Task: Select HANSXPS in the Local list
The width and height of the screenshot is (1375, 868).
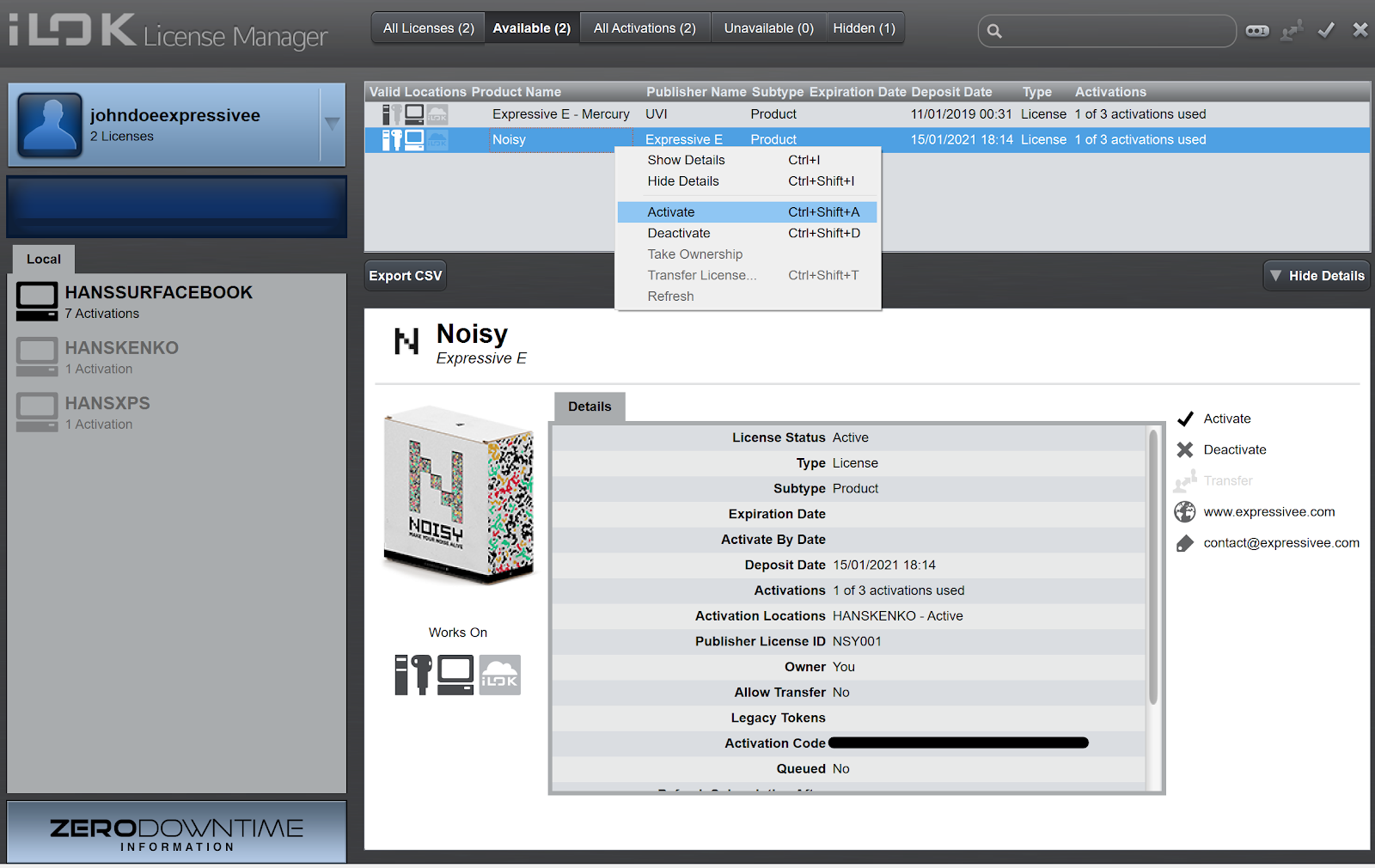Action: 177,413
